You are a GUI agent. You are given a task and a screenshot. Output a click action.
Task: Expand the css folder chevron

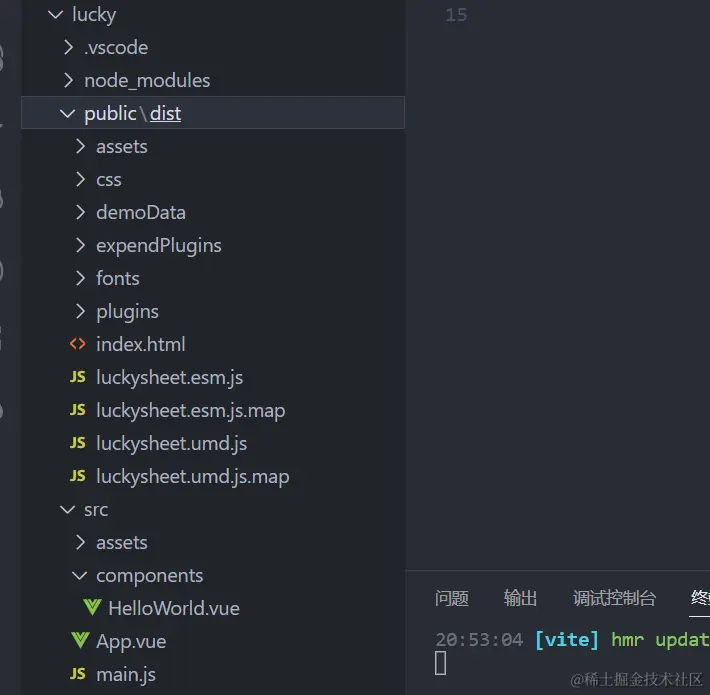click(x=80, y=180)
